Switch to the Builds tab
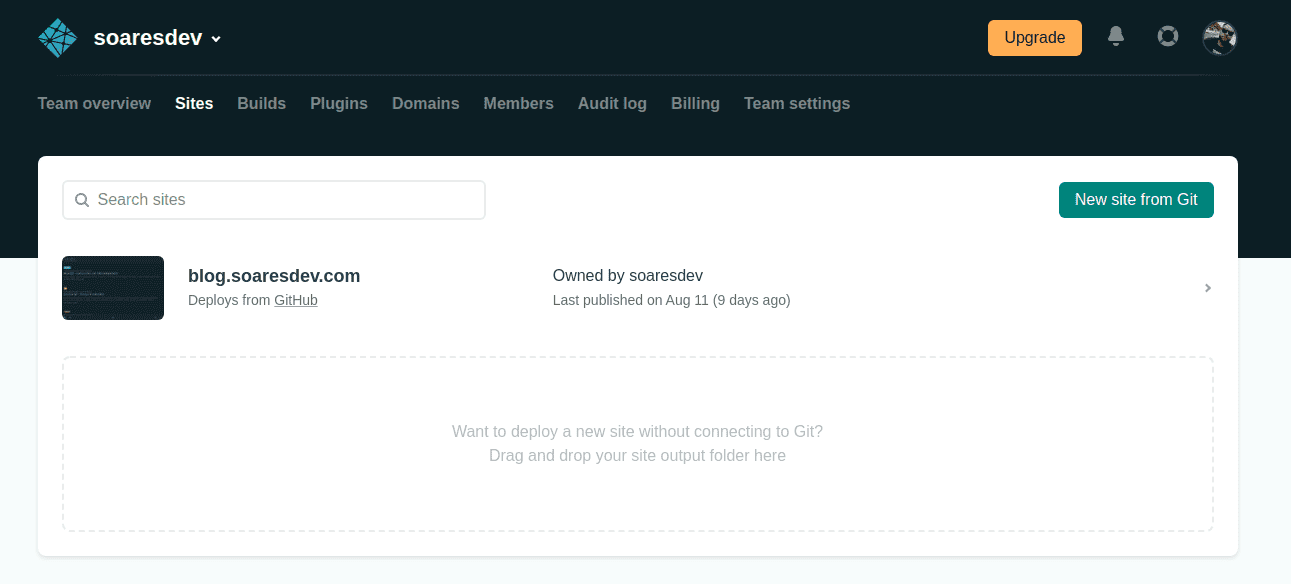The height and width of the screenshot is (584, 1291). 261,103
